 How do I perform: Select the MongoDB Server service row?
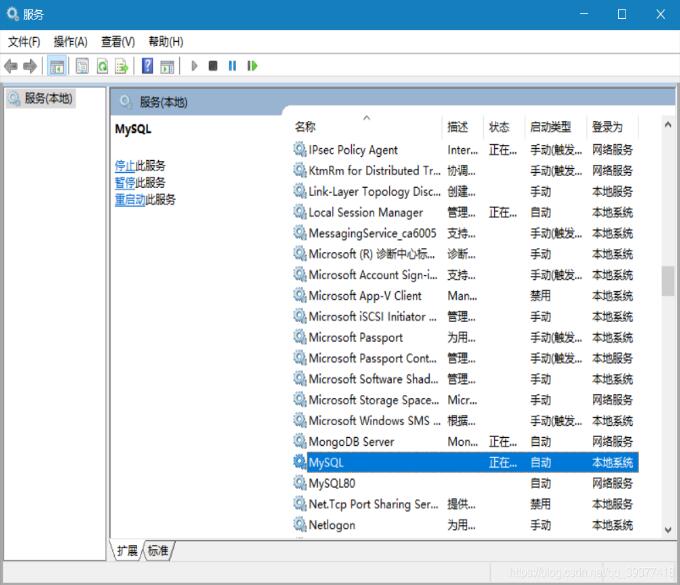(x=351, y=442)
